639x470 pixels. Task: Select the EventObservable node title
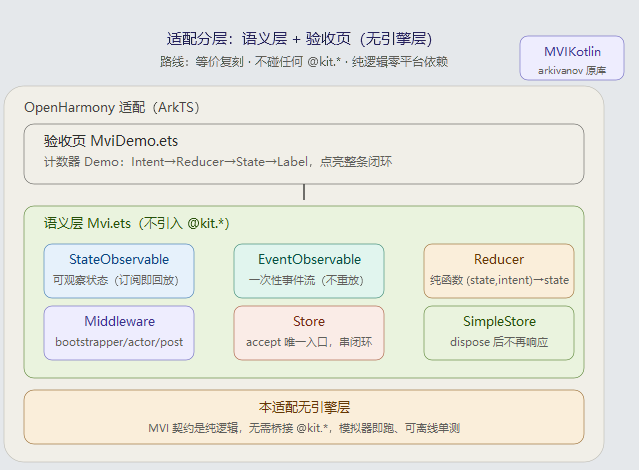coord(309,259)
